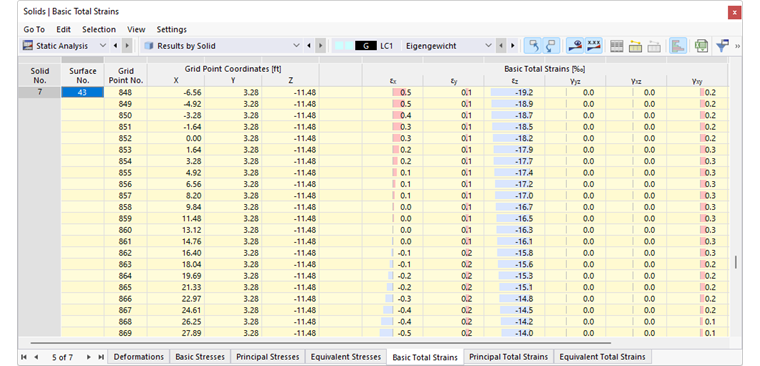Go to next load case arrow

coord(512,46)
